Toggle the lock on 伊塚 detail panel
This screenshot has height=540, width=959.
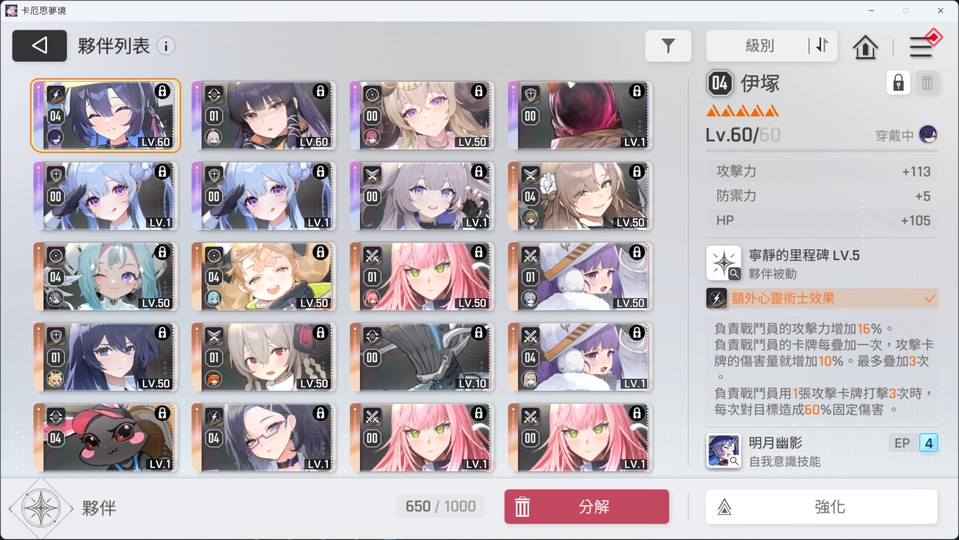898,83
